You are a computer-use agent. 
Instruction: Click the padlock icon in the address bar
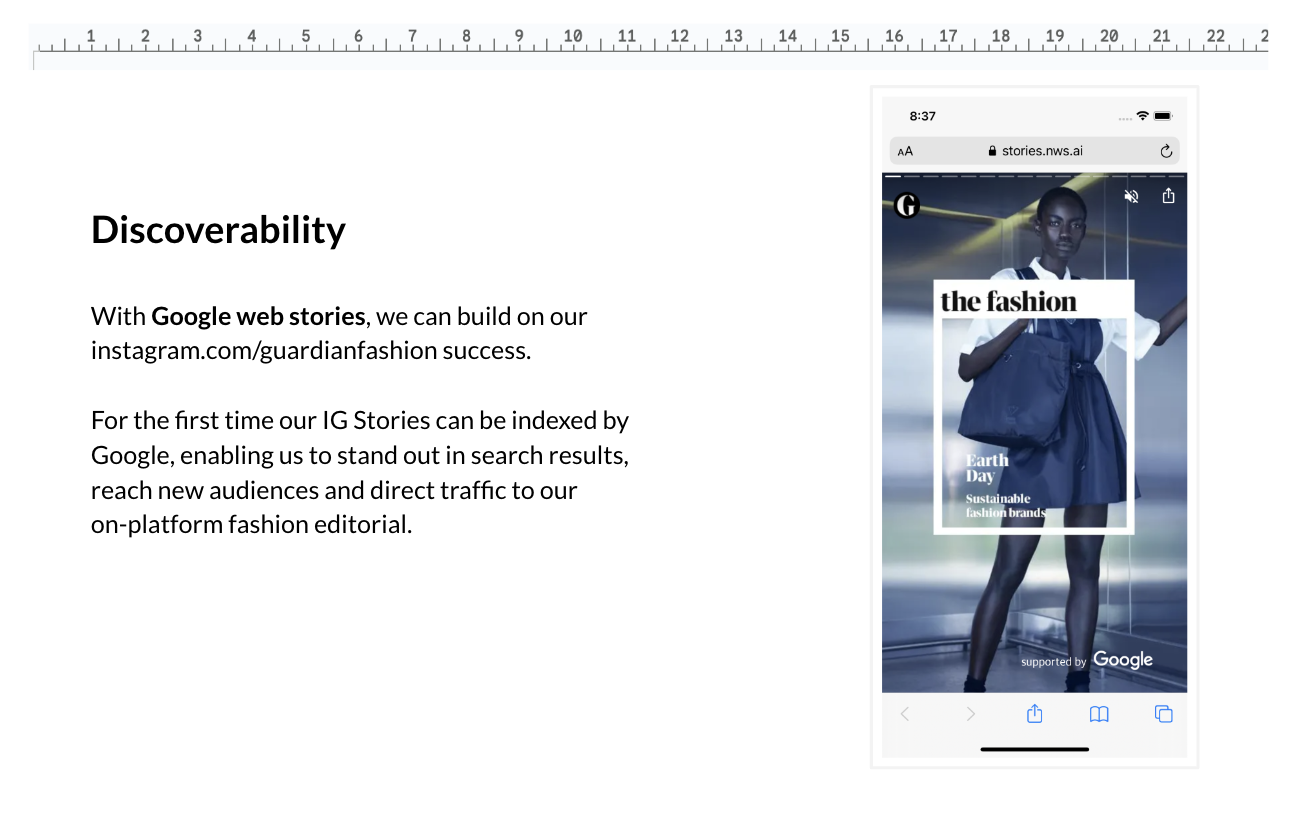click(x=992, y=152)
